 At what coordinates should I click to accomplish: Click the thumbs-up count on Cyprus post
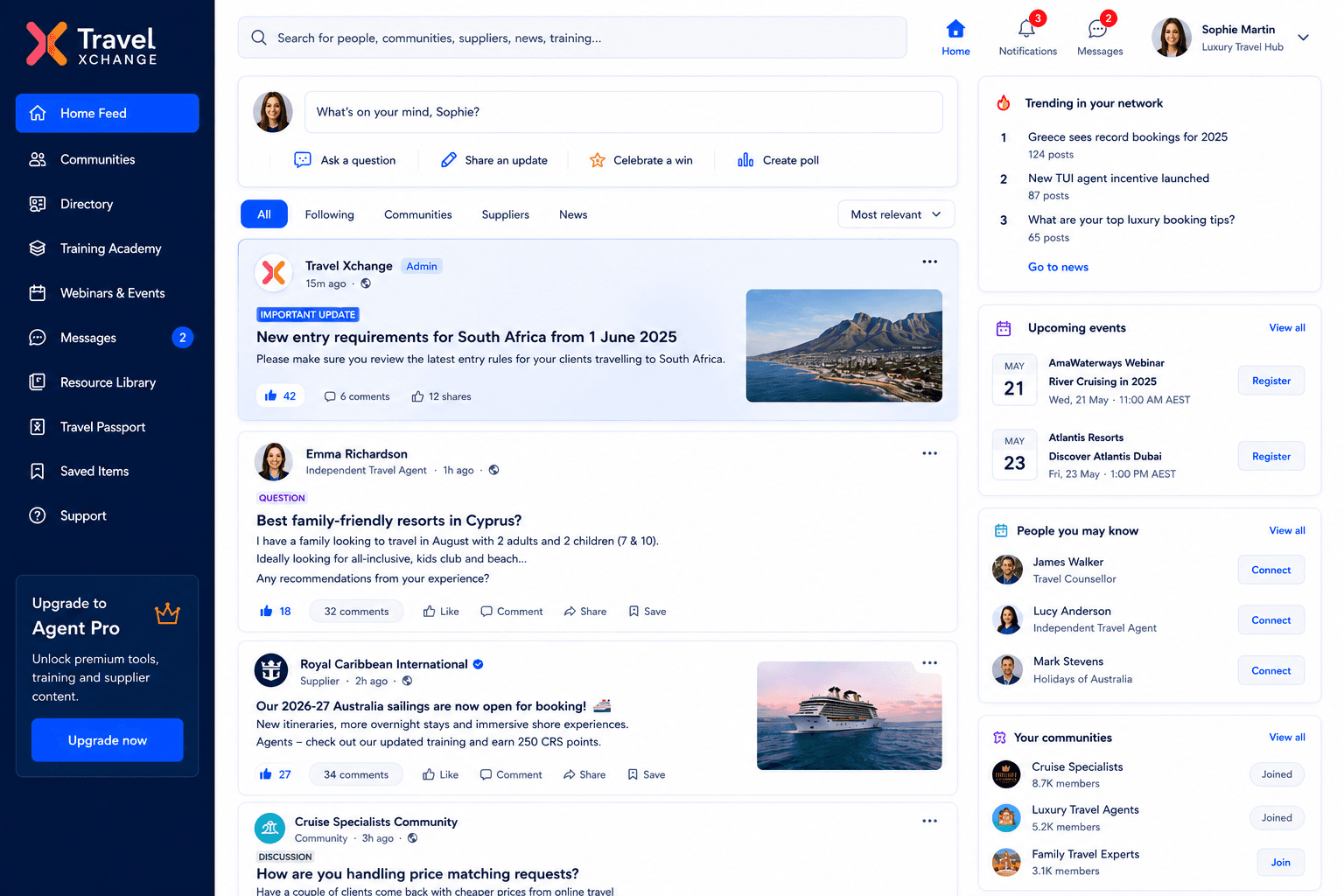pos(276,612)
